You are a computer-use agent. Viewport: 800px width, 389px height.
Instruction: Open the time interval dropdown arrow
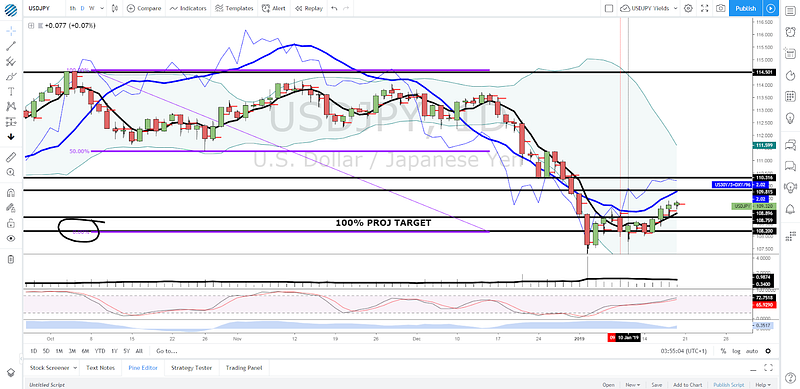pos(103,8)
